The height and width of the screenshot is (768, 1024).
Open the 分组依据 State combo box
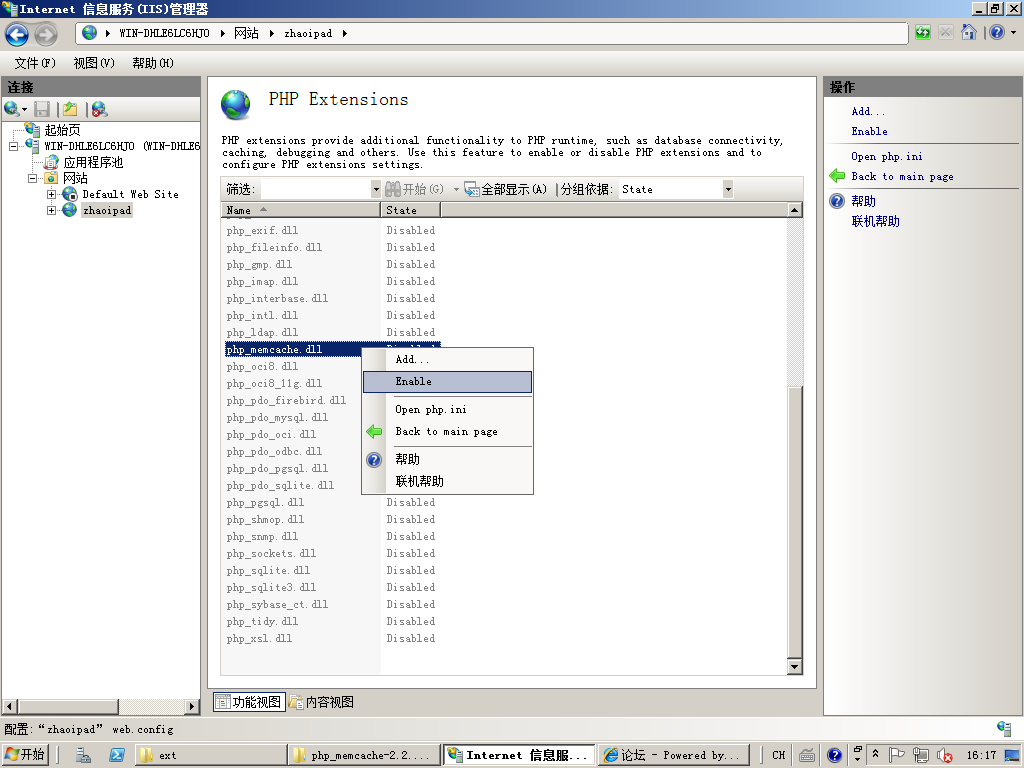[676, 189]
